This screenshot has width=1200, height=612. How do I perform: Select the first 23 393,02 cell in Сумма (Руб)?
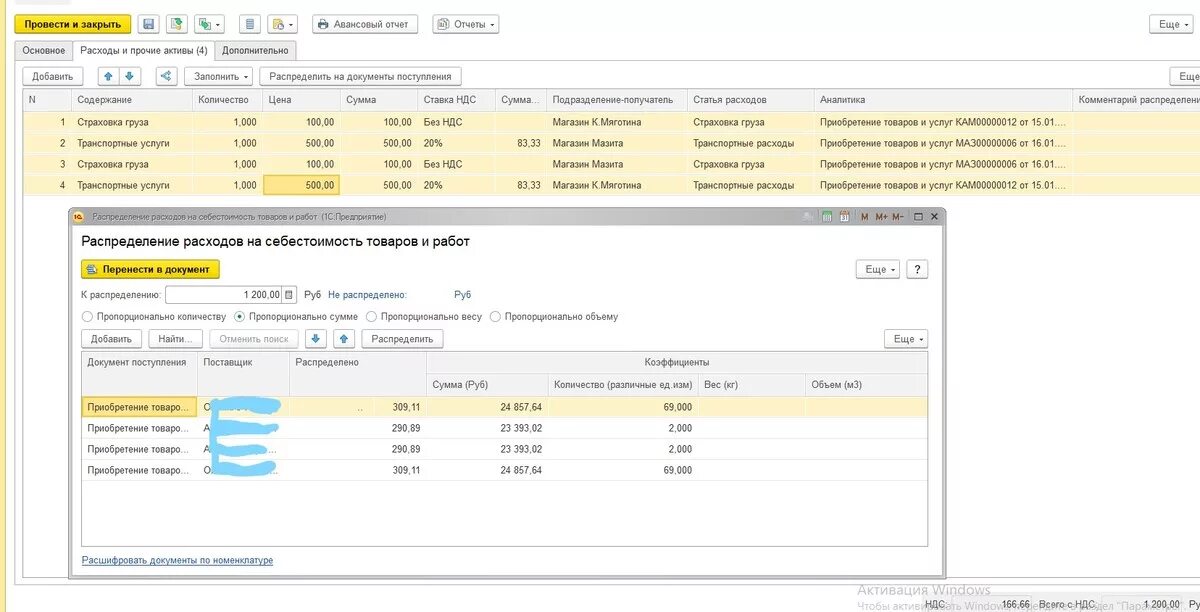click(487, 428)
